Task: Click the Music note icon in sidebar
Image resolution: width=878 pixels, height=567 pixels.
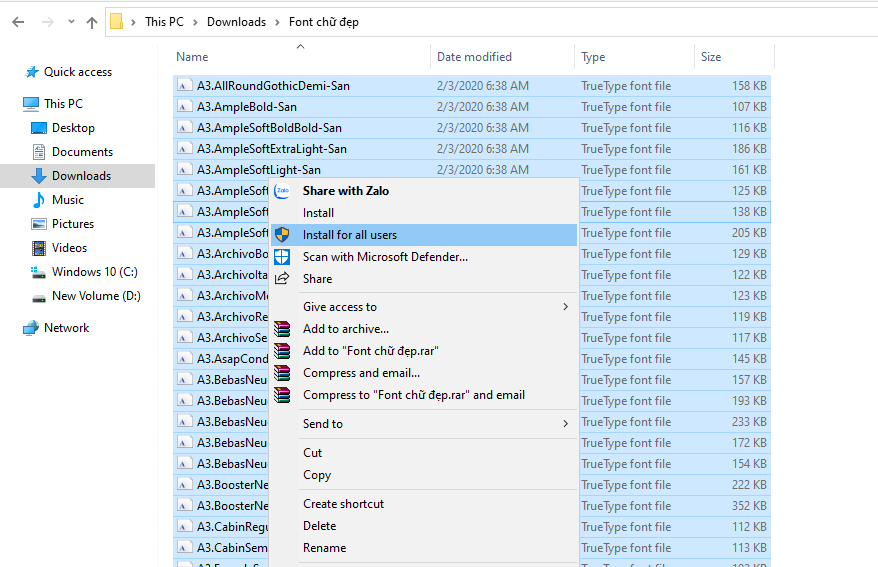Action: click(x=39, y=200)
